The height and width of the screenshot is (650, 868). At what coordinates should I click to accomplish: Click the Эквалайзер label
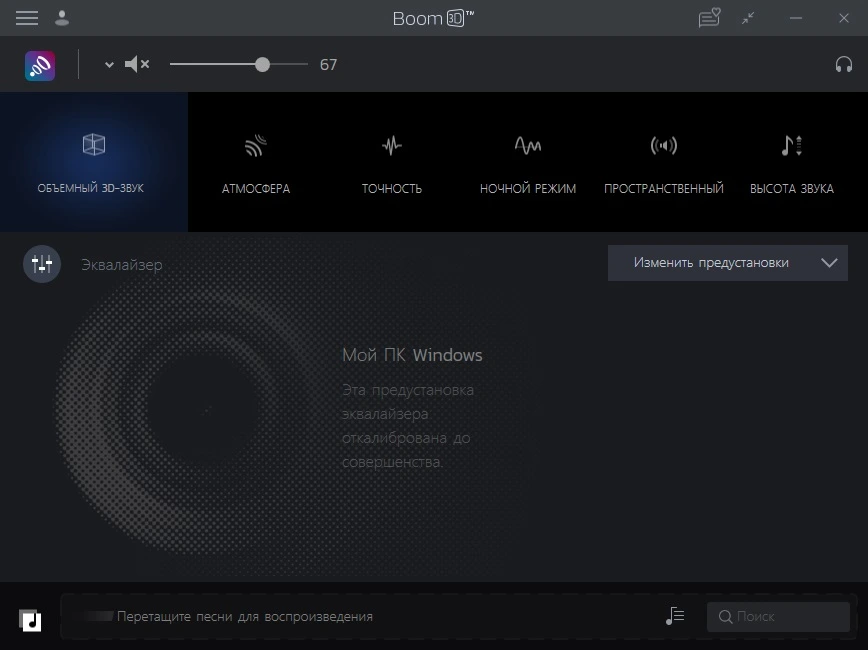122,265
